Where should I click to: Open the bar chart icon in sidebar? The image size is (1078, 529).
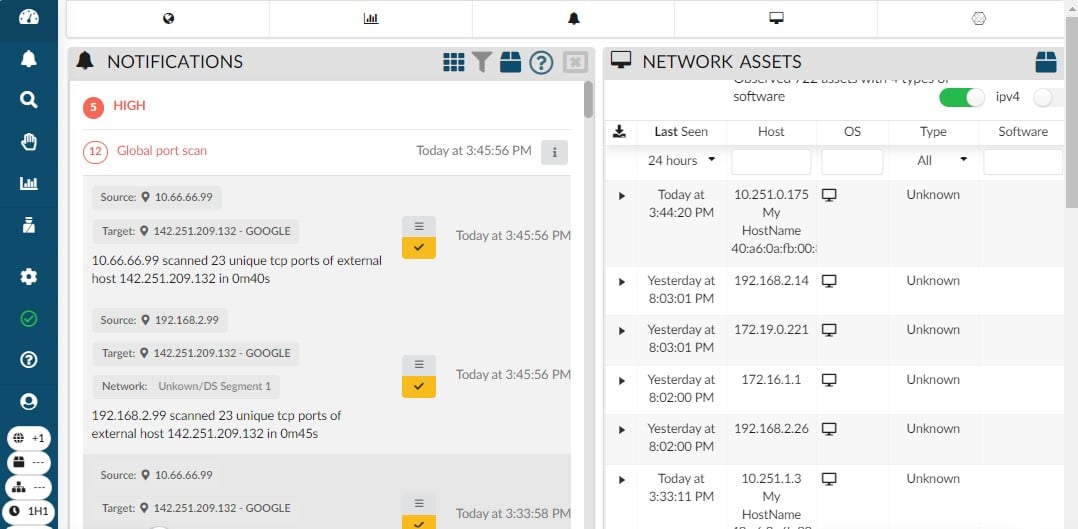tap(28, 184)
